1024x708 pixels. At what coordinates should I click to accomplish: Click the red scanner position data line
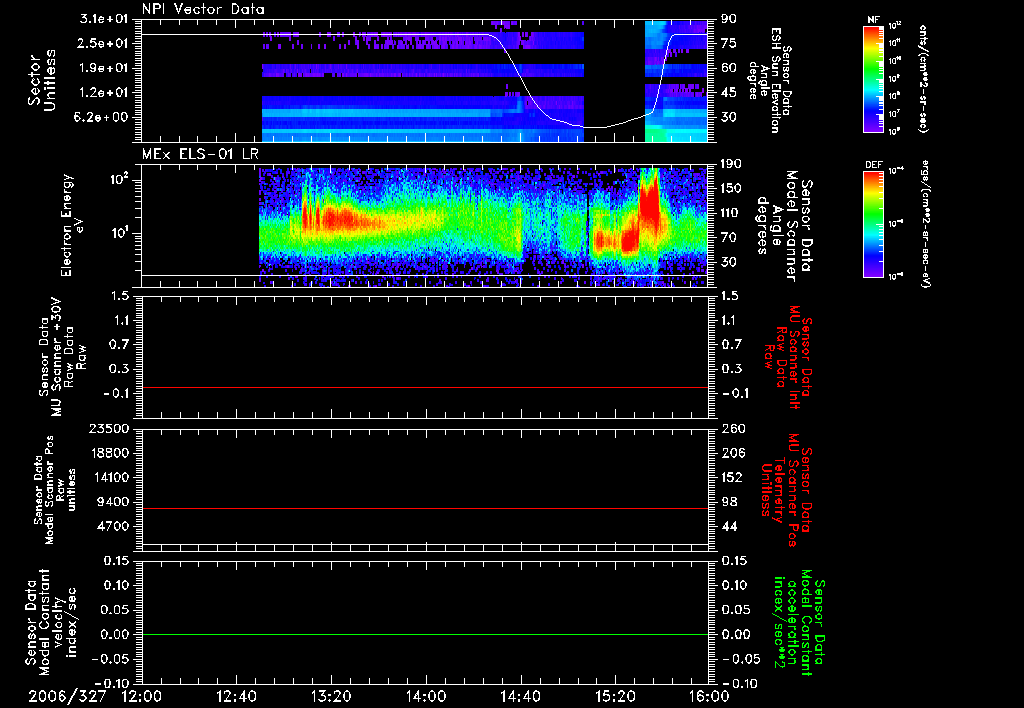pyautogui.click(x=424, y=508)
